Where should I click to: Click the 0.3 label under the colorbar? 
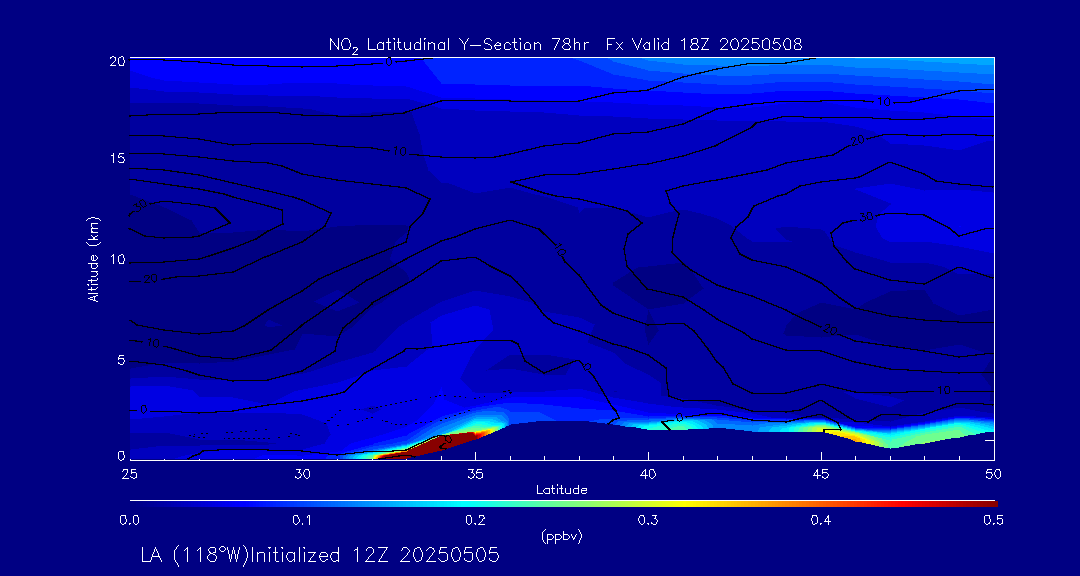[648, 520]
